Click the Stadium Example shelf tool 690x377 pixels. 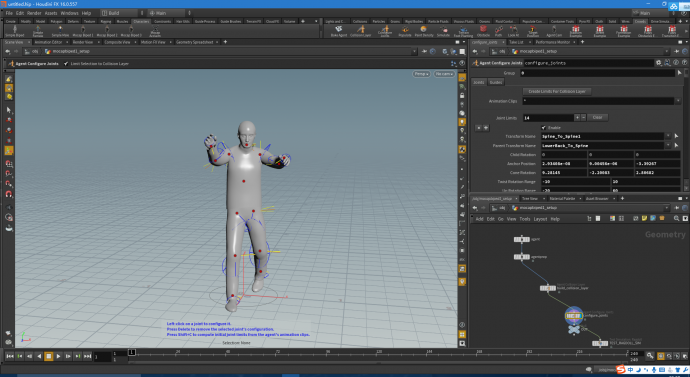pos(576,31)
